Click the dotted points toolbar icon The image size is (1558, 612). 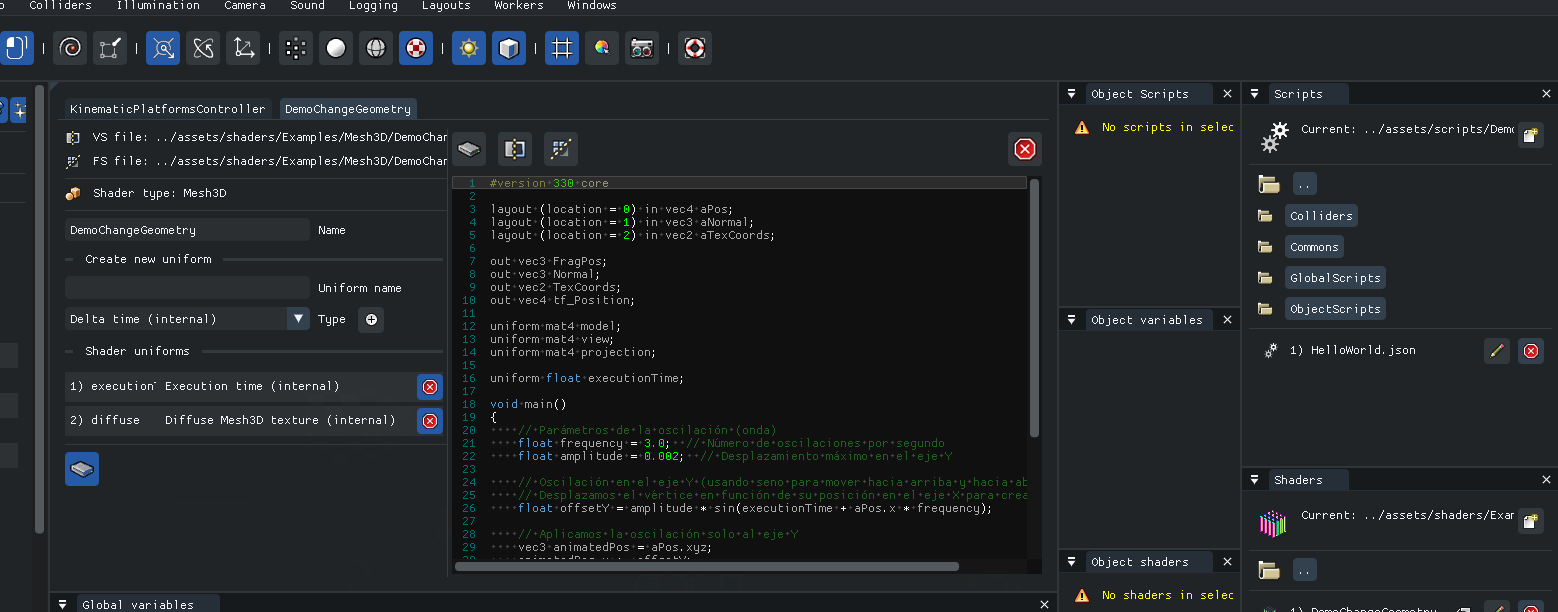point(295,48)
